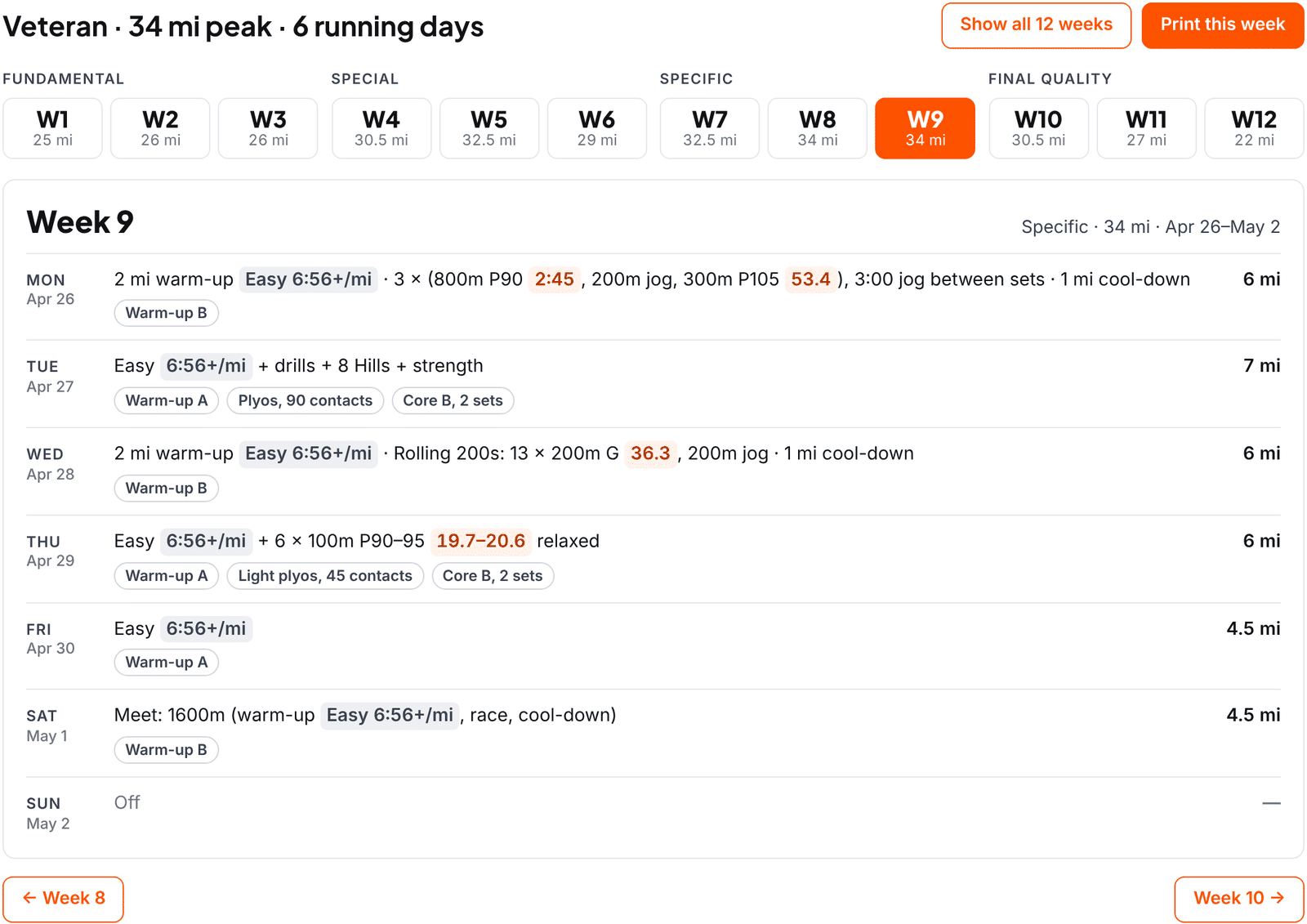Click the 53.4 split on Monday
1307x924 pixels.
pyautogui.click(x=811, y=279)
